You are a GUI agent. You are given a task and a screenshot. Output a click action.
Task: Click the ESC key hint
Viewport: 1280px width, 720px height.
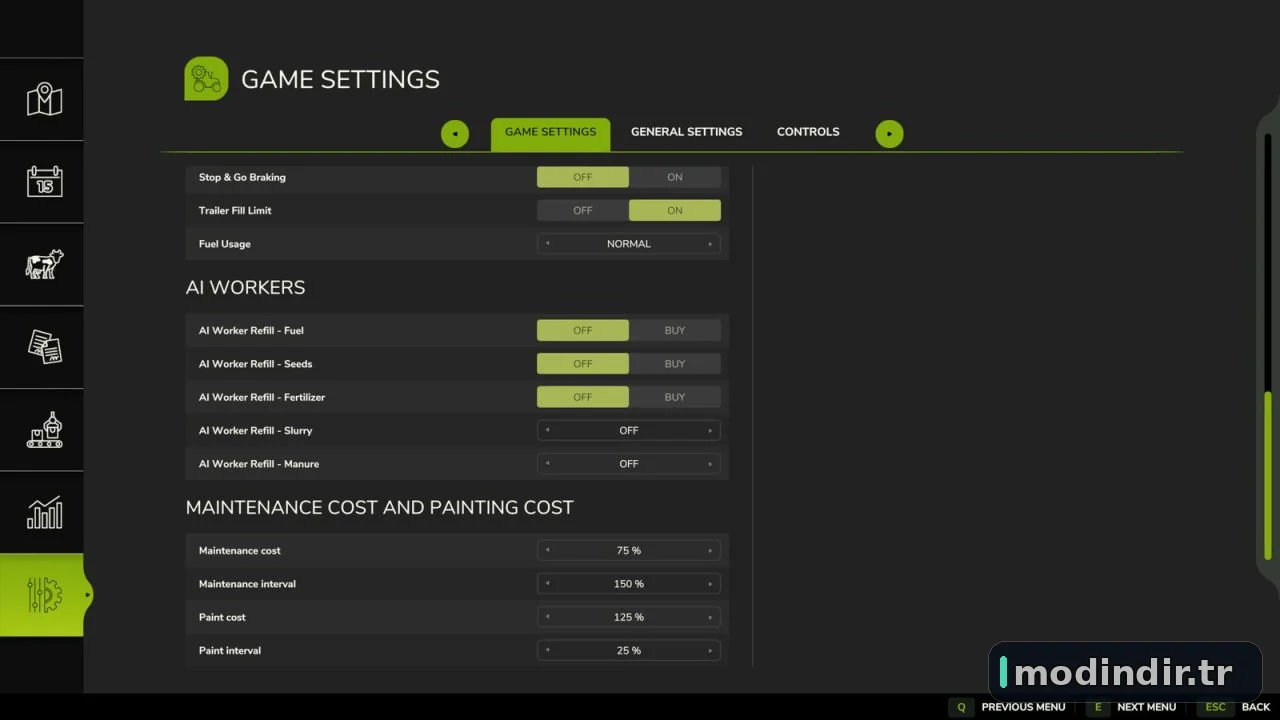coord(1215,707)
